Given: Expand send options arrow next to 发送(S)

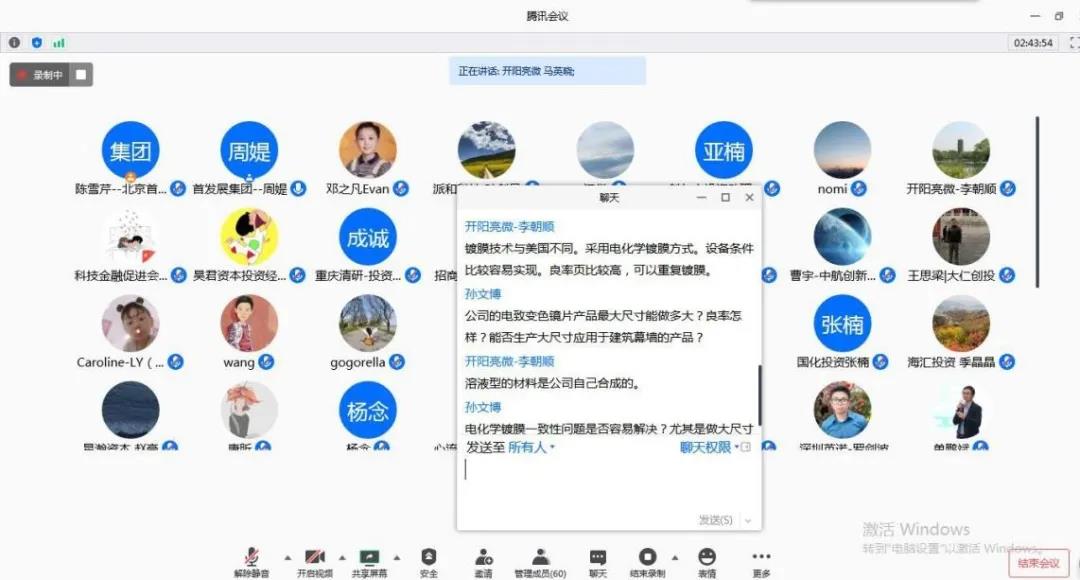Looking at the screenshot, I should 748,521.
